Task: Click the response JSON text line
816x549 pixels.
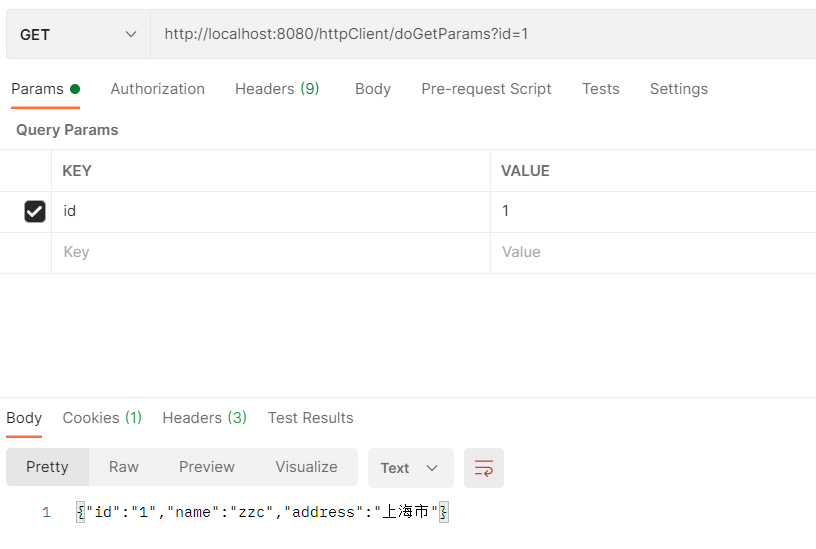Action: click(262, 512)
